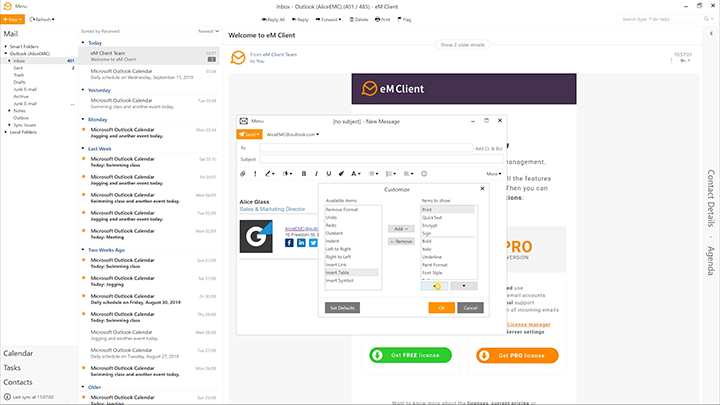Mark message high importance with exclamation icon
720x405 pixels.
coord(255,174)
